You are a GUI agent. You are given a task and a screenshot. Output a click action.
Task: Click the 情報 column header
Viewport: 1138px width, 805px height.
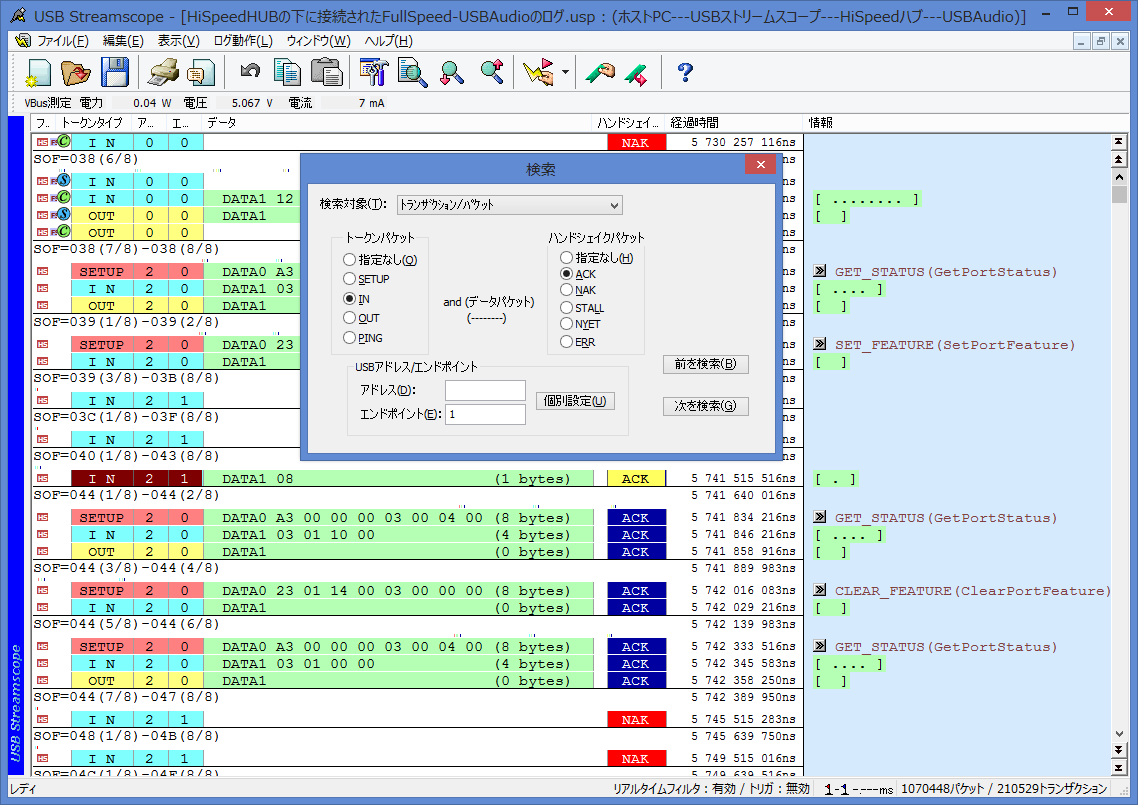pyautogui.click(x=821, y=123)
